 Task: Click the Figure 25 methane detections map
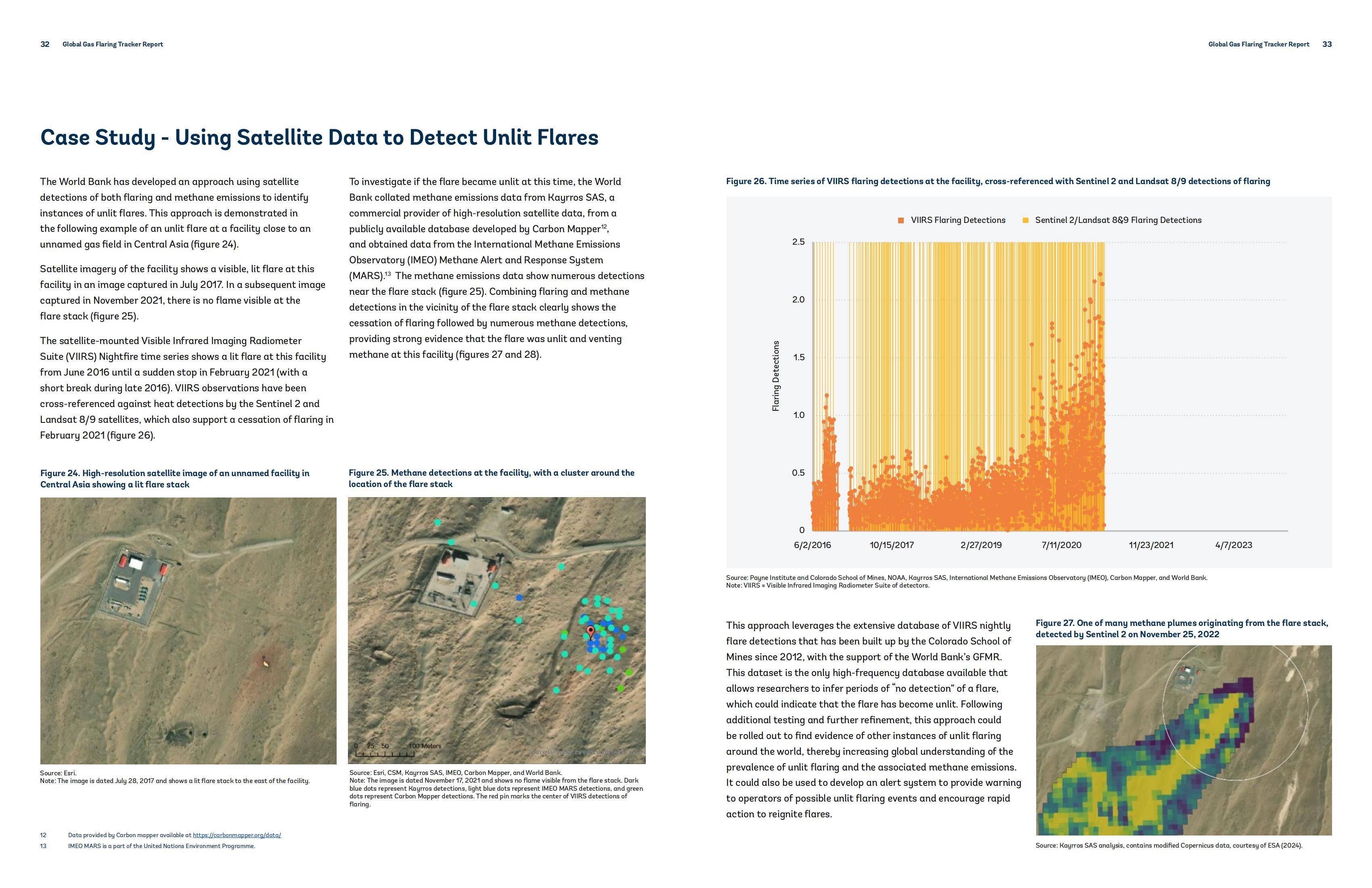[x=497, y=631]
